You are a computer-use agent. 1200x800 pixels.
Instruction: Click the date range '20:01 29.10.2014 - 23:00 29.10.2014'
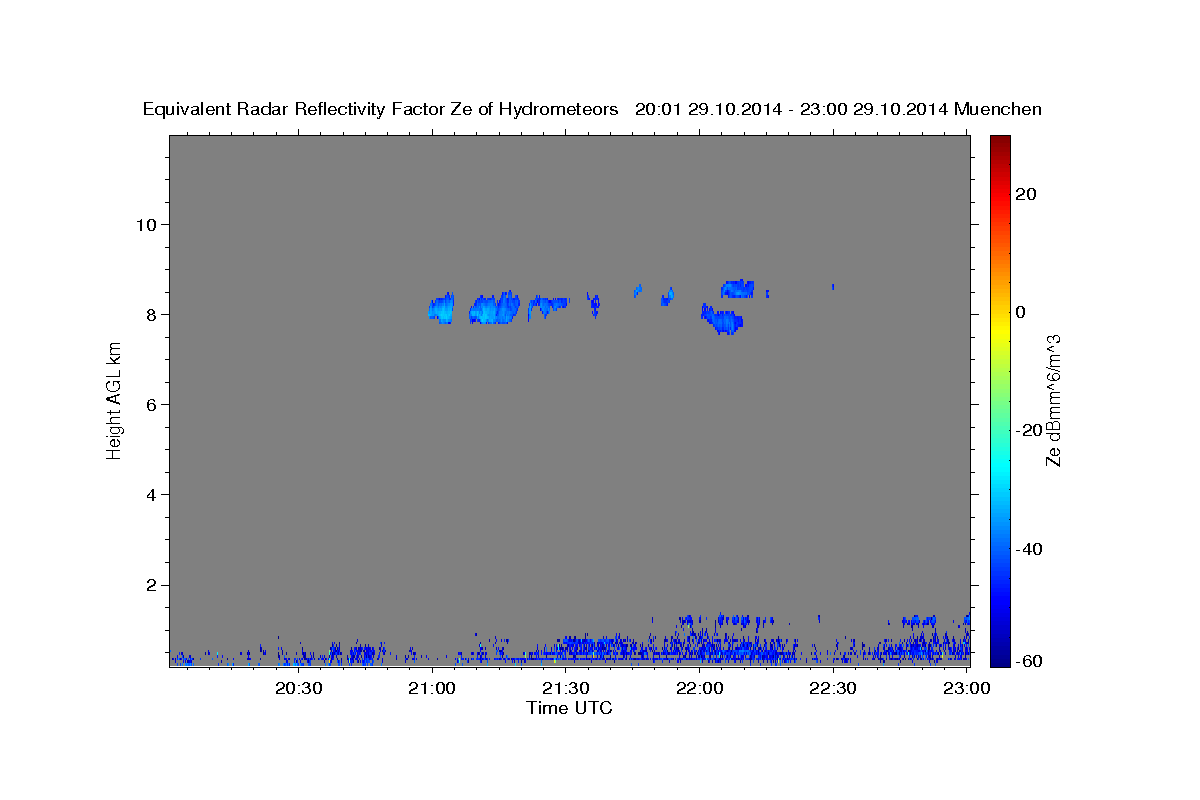791,109
